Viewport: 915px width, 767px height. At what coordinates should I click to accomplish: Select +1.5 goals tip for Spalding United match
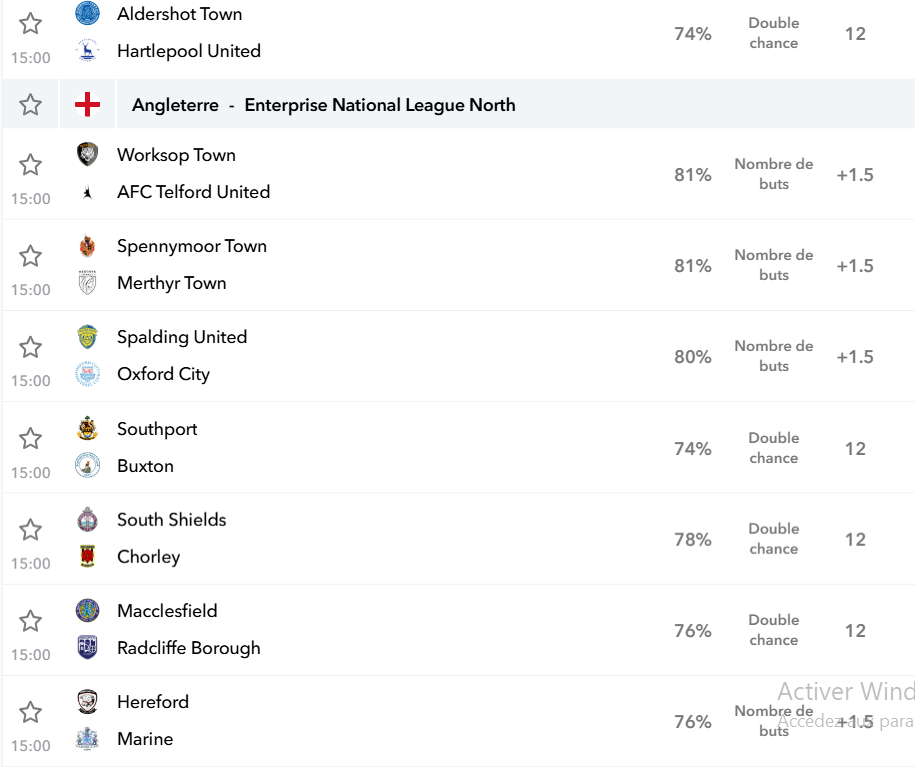[855, 357]
